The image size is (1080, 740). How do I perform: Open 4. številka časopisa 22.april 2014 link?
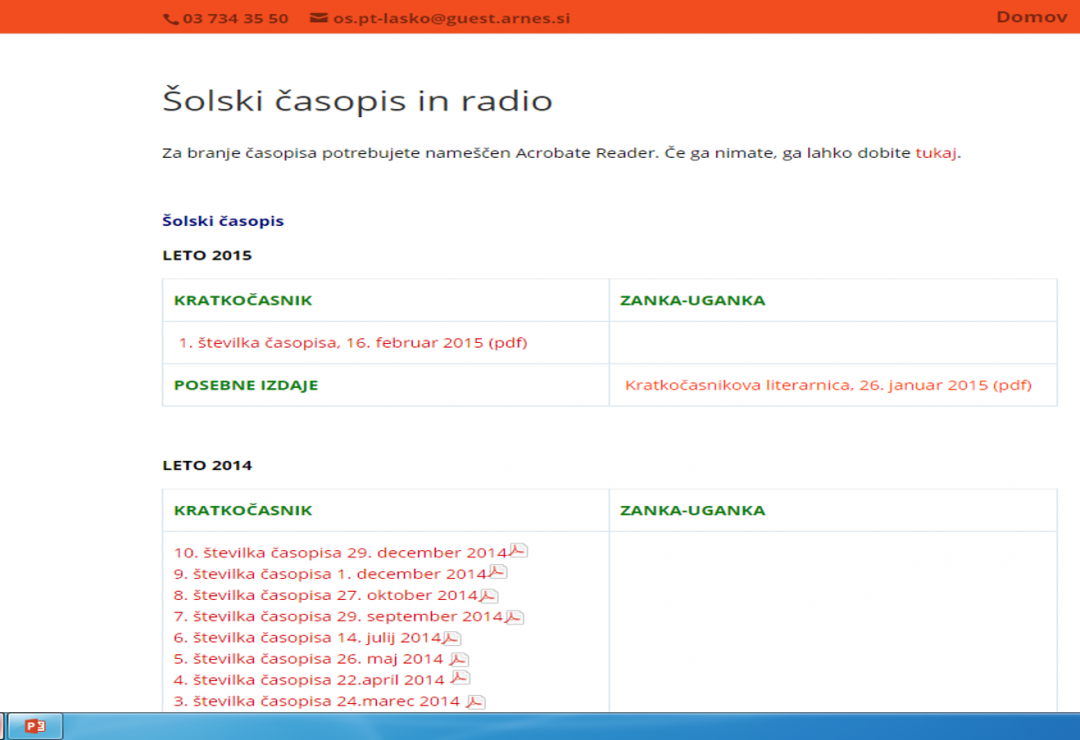click(309, 680)
